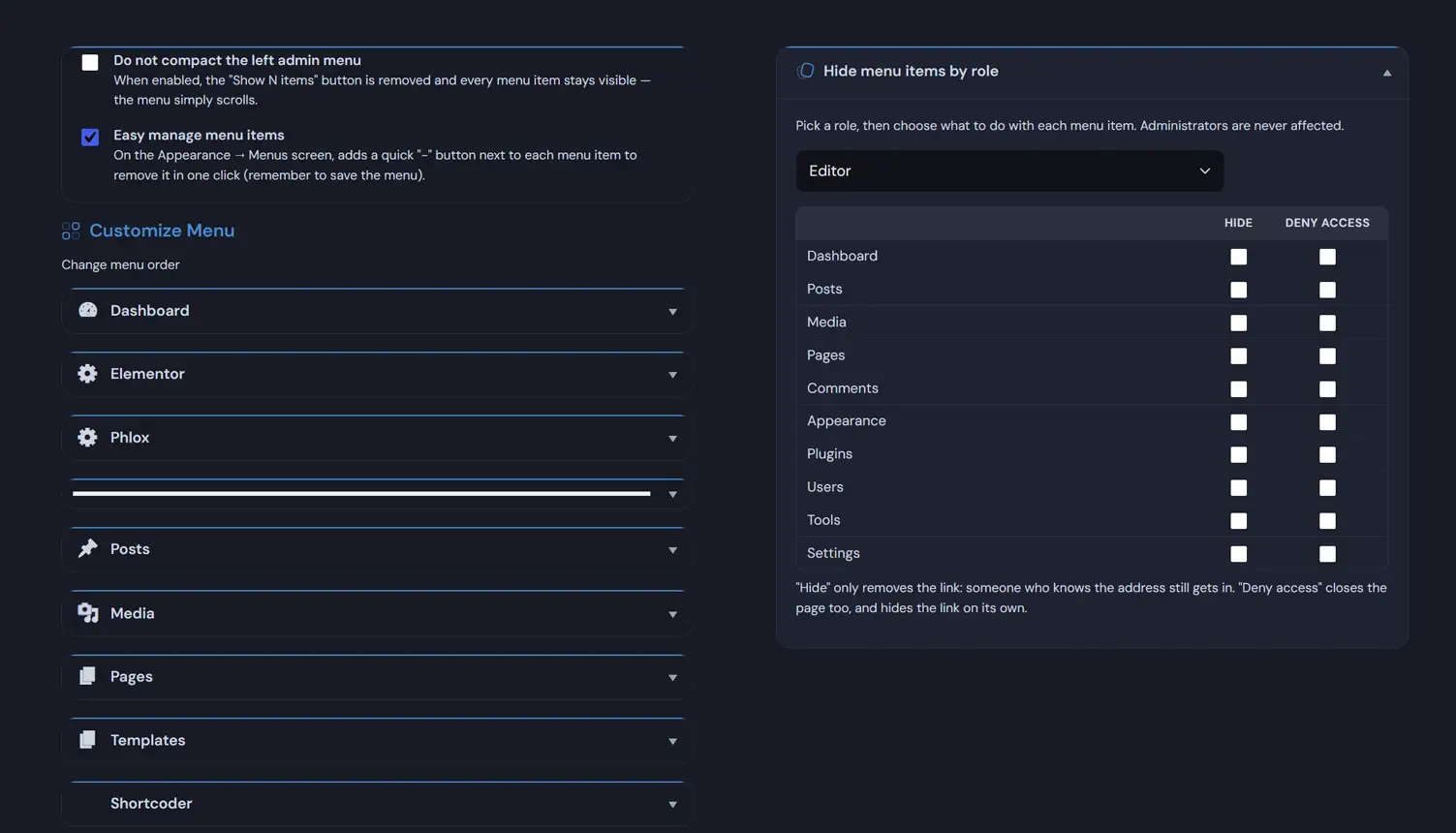Image resolution: width=1456 pixels, height=833 pixels.
Task: Click the Change menu order label
Action: [x=120, y=264]
